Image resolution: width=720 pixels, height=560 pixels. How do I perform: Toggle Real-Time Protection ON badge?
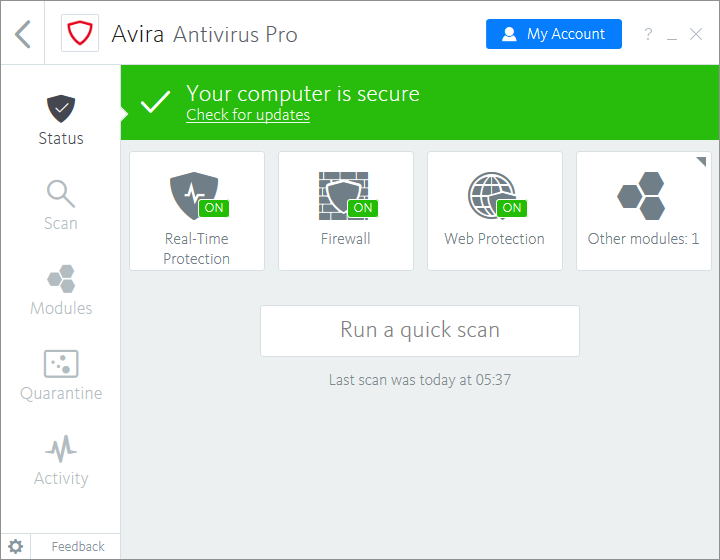pyautogui.click(x=213, y=208)
